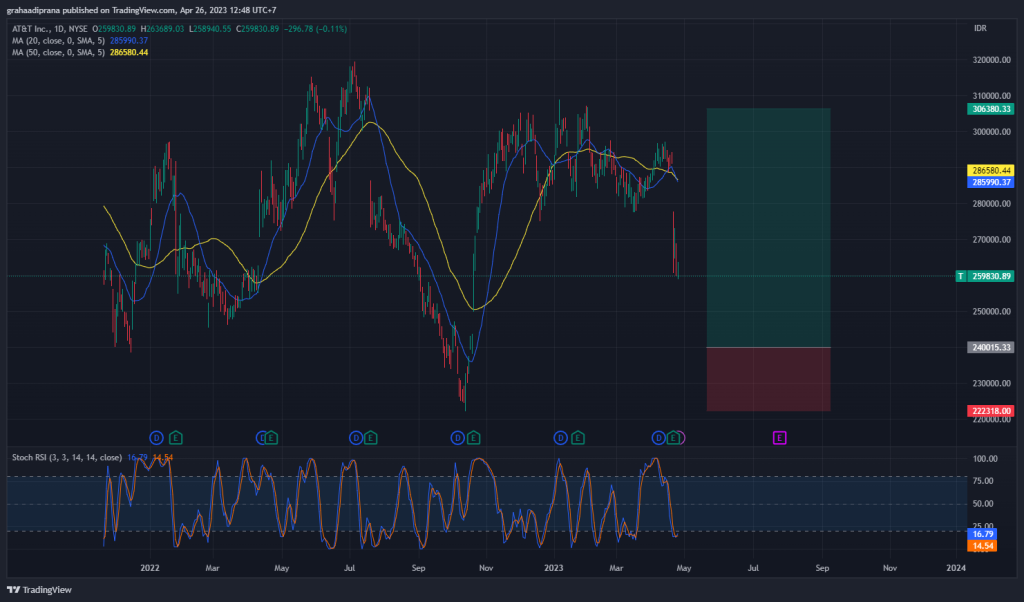This screenshot has height=602, width=1024.
Task: Click the 2023 label on time axis
Action: pyautogui.click(x=553, y=568)
